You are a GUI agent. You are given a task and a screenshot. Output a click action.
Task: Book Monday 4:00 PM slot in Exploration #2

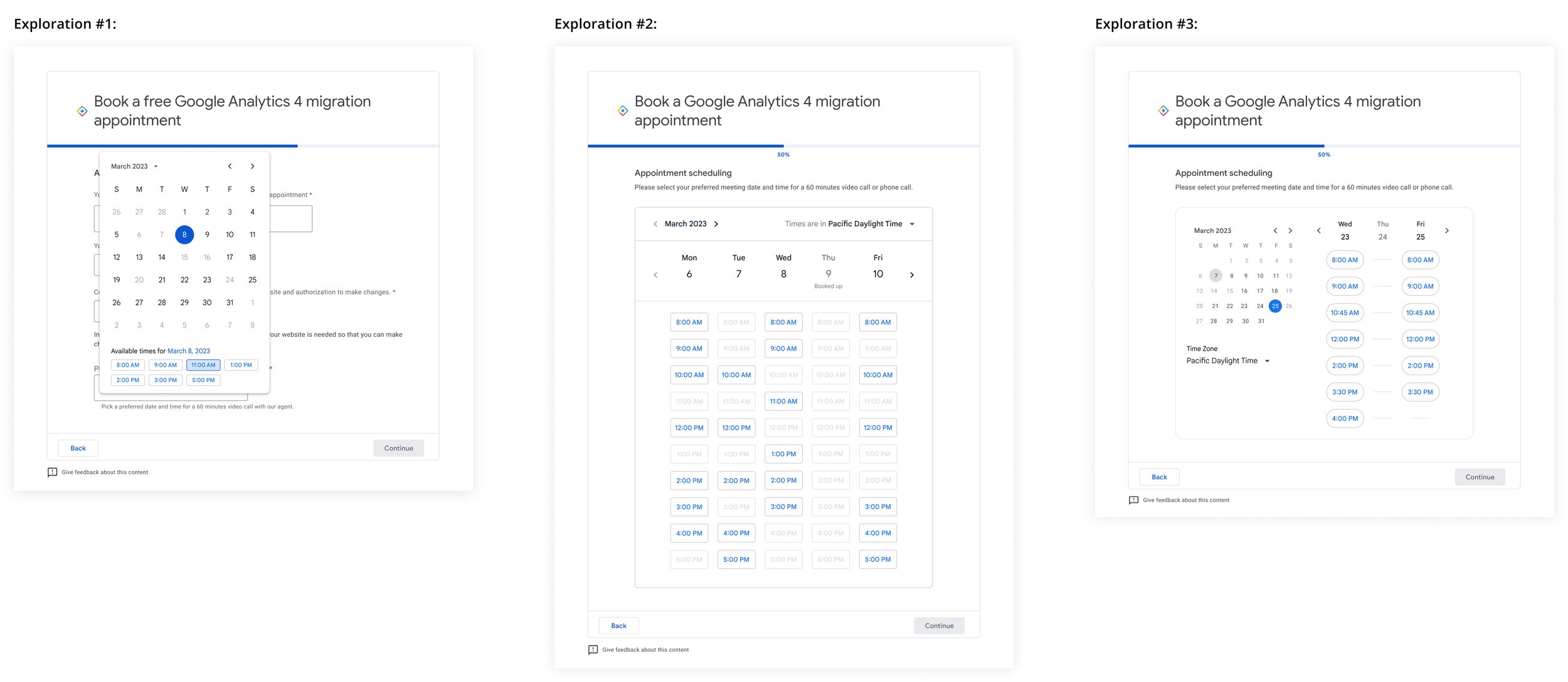[689, 533]
